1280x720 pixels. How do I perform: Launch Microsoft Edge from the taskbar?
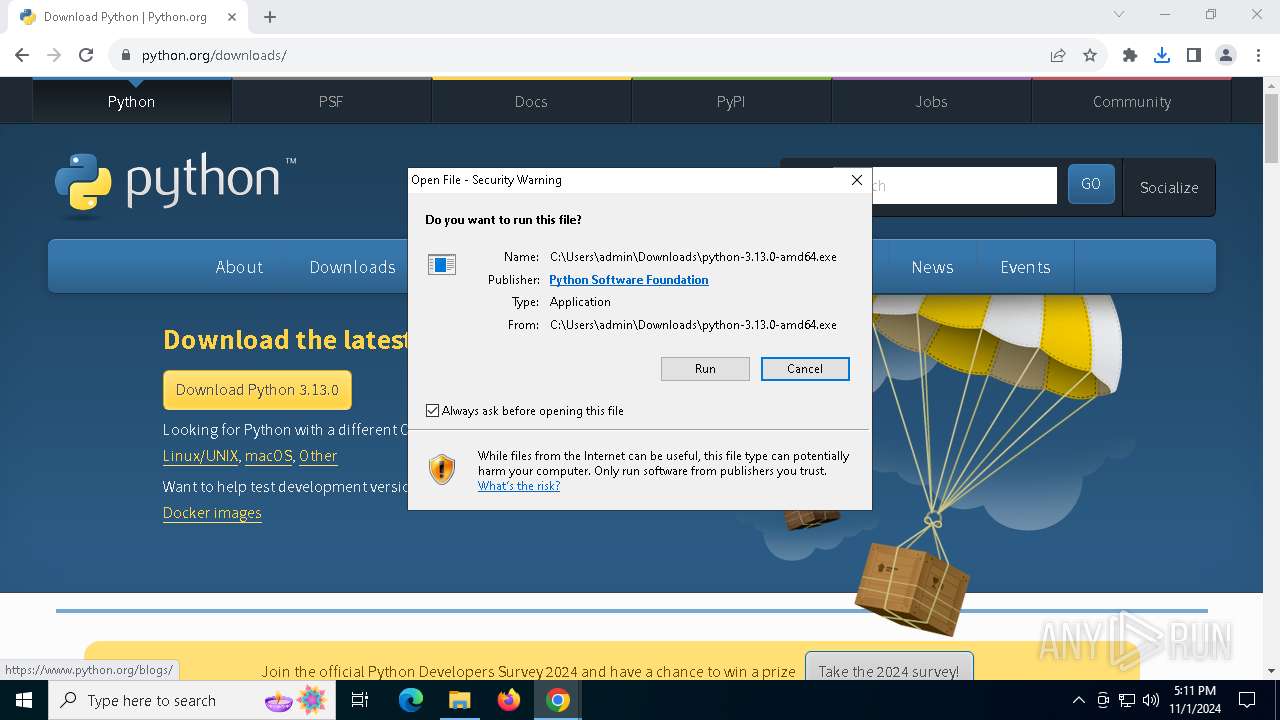click(x=411, y=700)
